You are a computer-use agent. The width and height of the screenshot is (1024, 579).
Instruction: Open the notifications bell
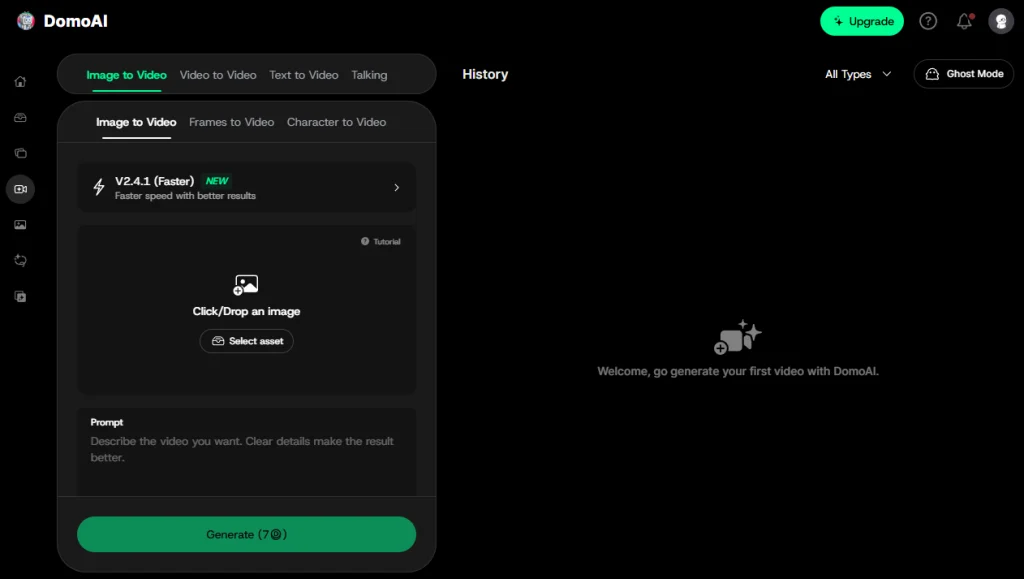pos(965,22)
